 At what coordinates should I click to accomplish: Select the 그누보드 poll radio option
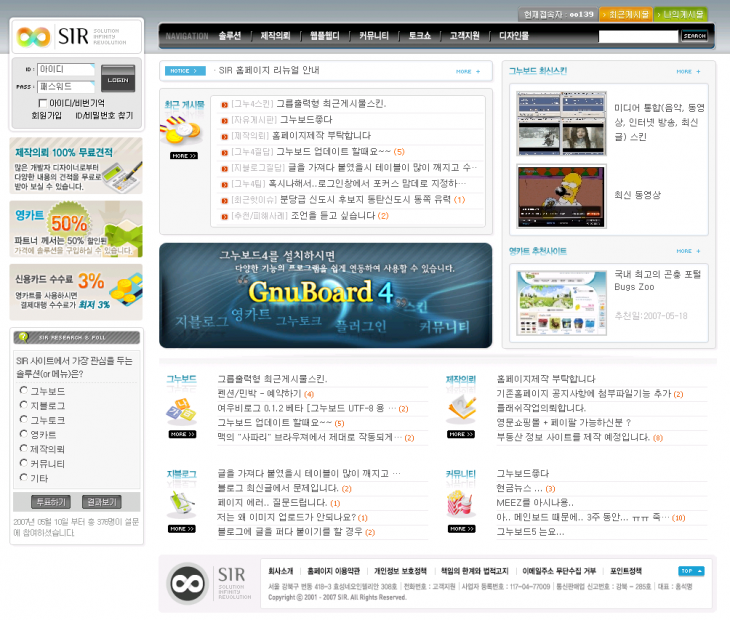coord(23,390)
